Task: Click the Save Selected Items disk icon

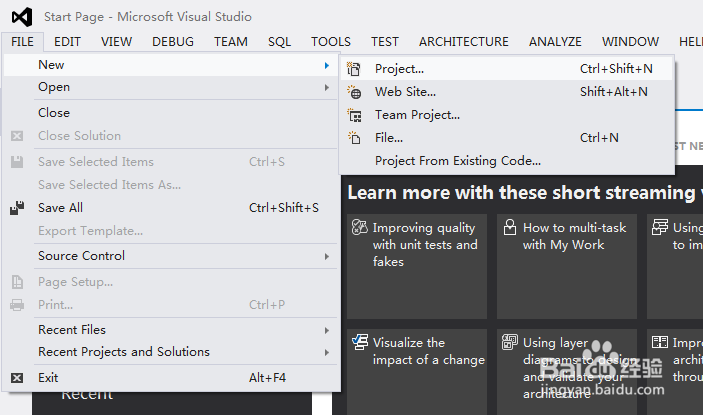Action: pyautogui.click(x=17, y=162)
